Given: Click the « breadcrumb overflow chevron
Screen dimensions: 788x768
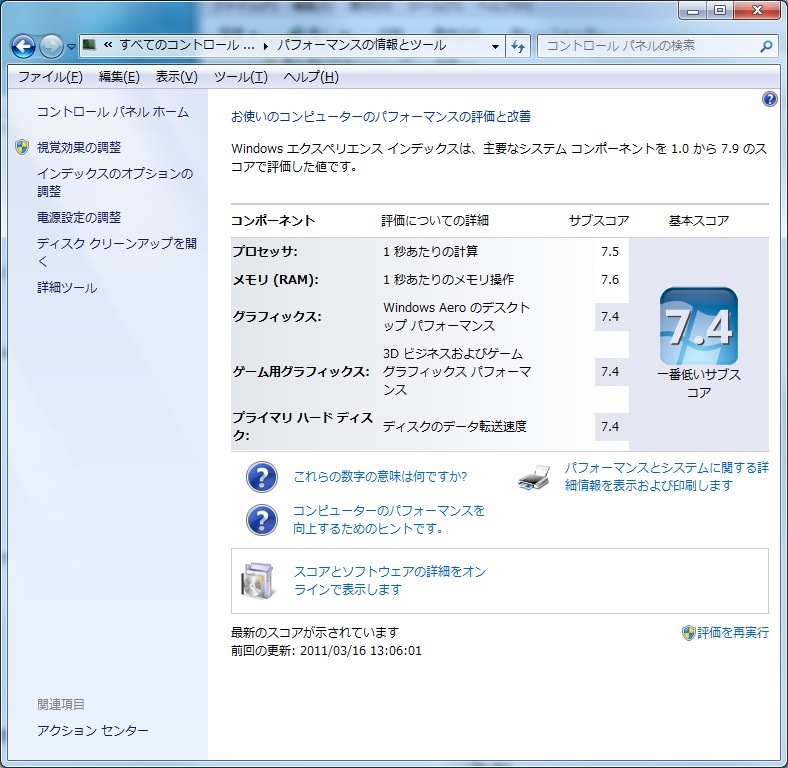Looking at the screenshot, I should pos(108,45).
